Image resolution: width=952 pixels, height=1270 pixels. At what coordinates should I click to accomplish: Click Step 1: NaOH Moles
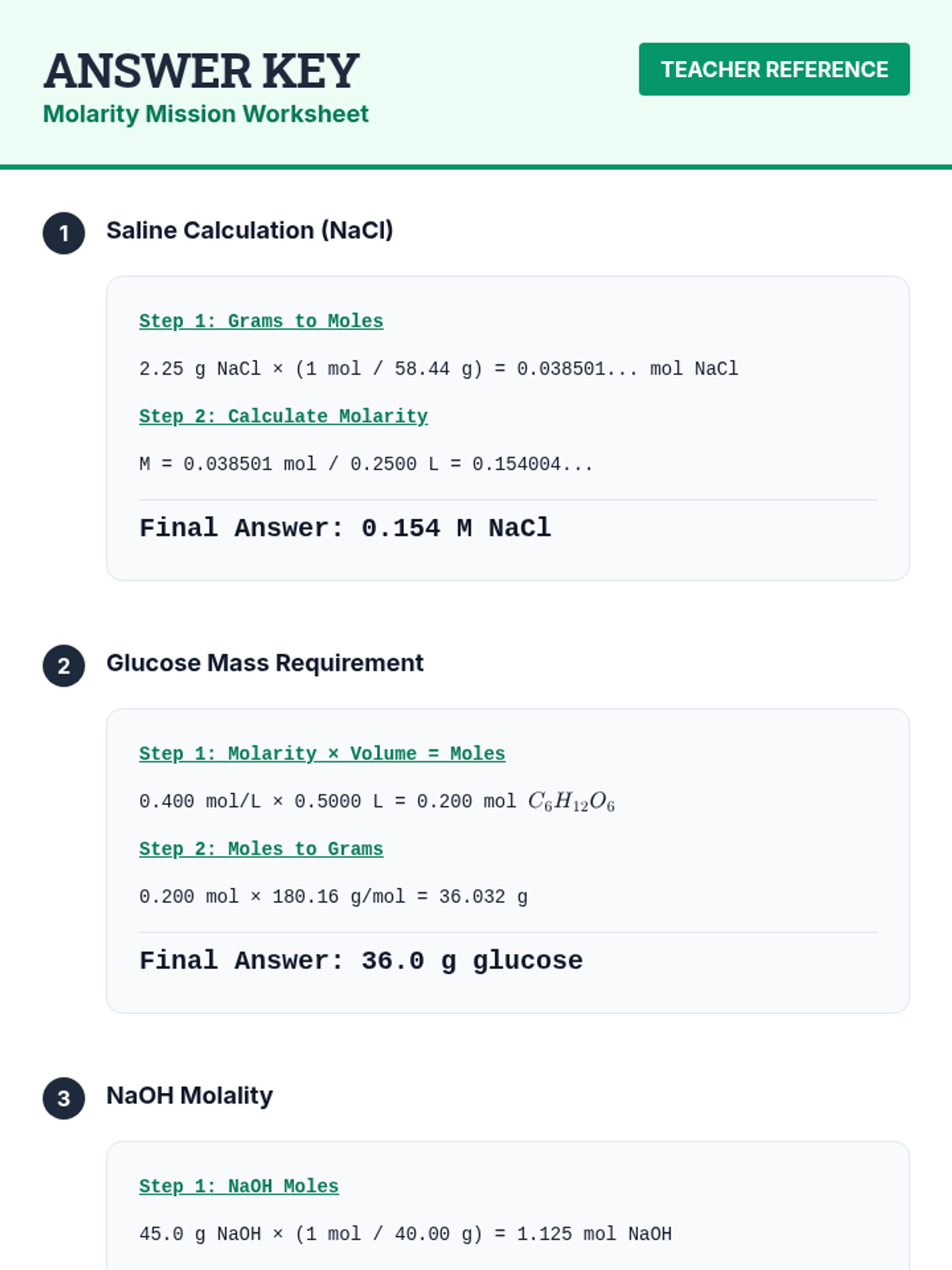tap(239, 1187)
